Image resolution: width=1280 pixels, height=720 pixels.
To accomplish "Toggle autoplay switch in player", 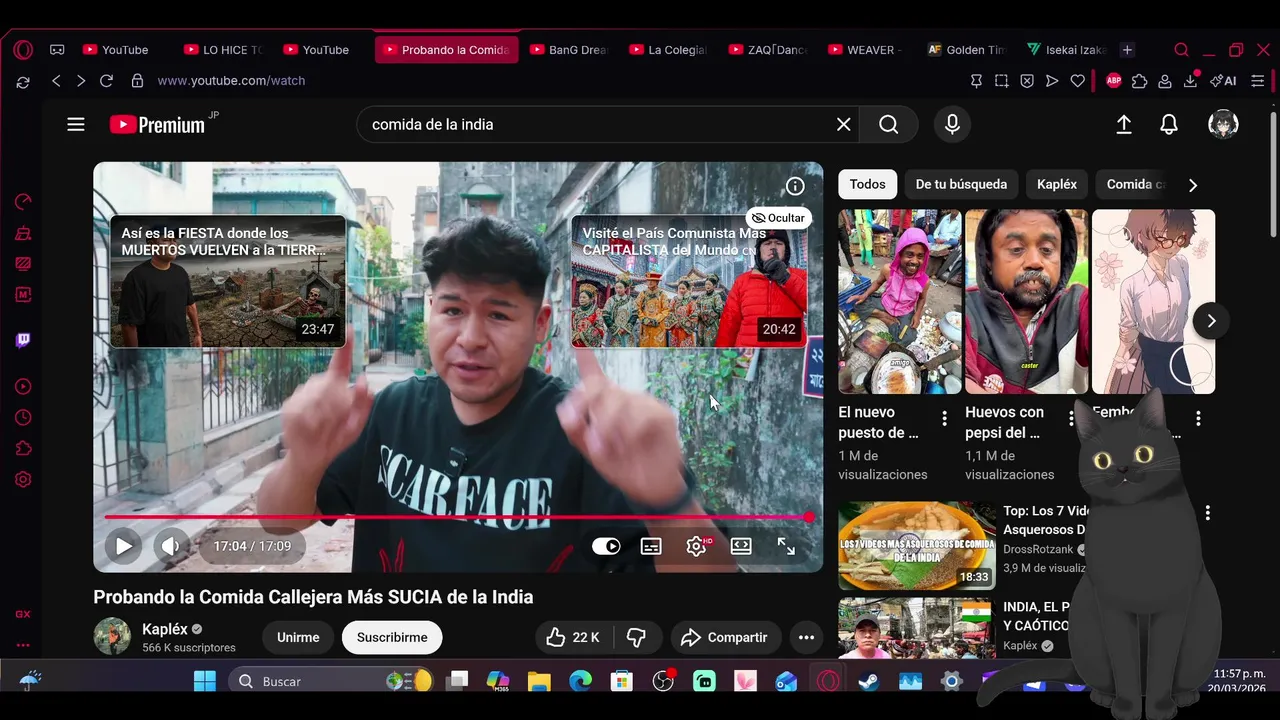I will click(x=606, y=546).
